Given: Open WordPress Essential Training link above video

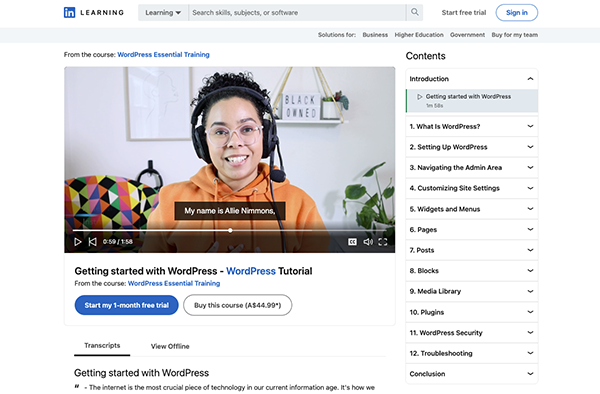Looking at the screenshot, I should click(x=163, y=55).
